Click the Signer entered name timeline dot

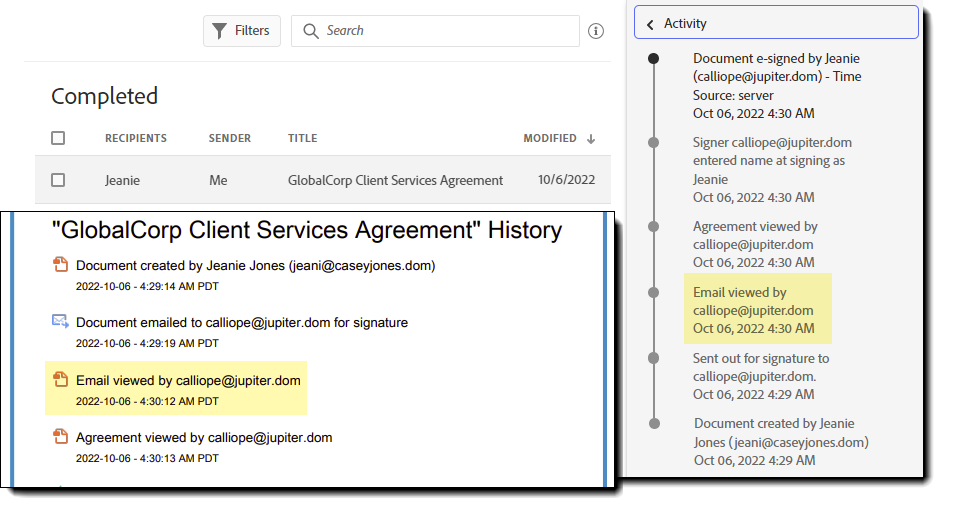(x=653, y=142)
